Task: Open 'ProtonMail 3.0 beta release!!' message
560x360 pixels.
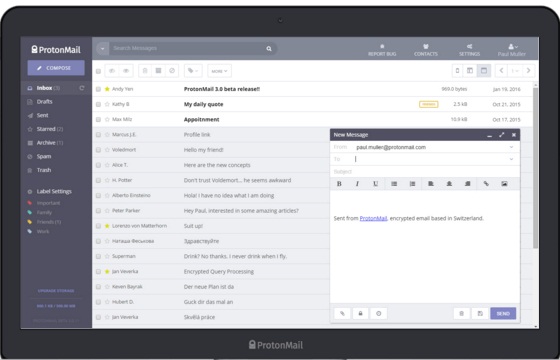Action: coord(222,89)
